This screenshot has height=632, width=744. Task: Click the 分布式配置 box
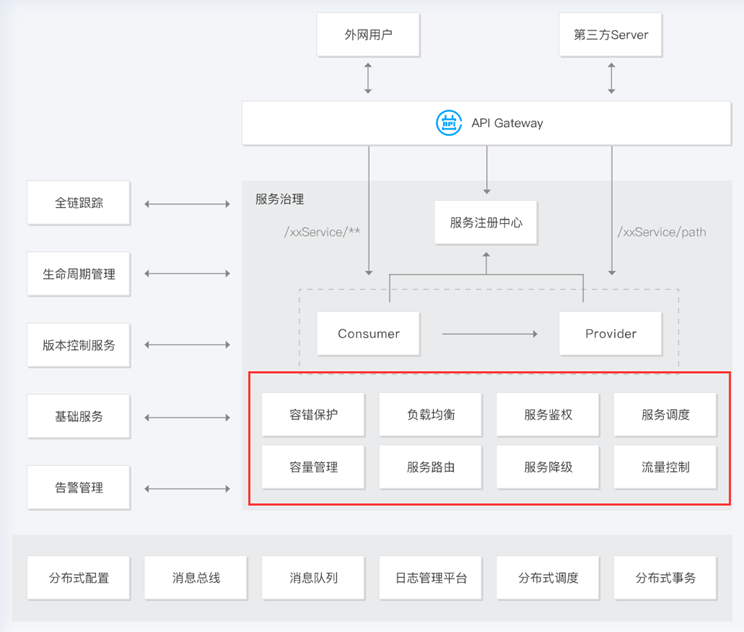click(x=78, y=578)
